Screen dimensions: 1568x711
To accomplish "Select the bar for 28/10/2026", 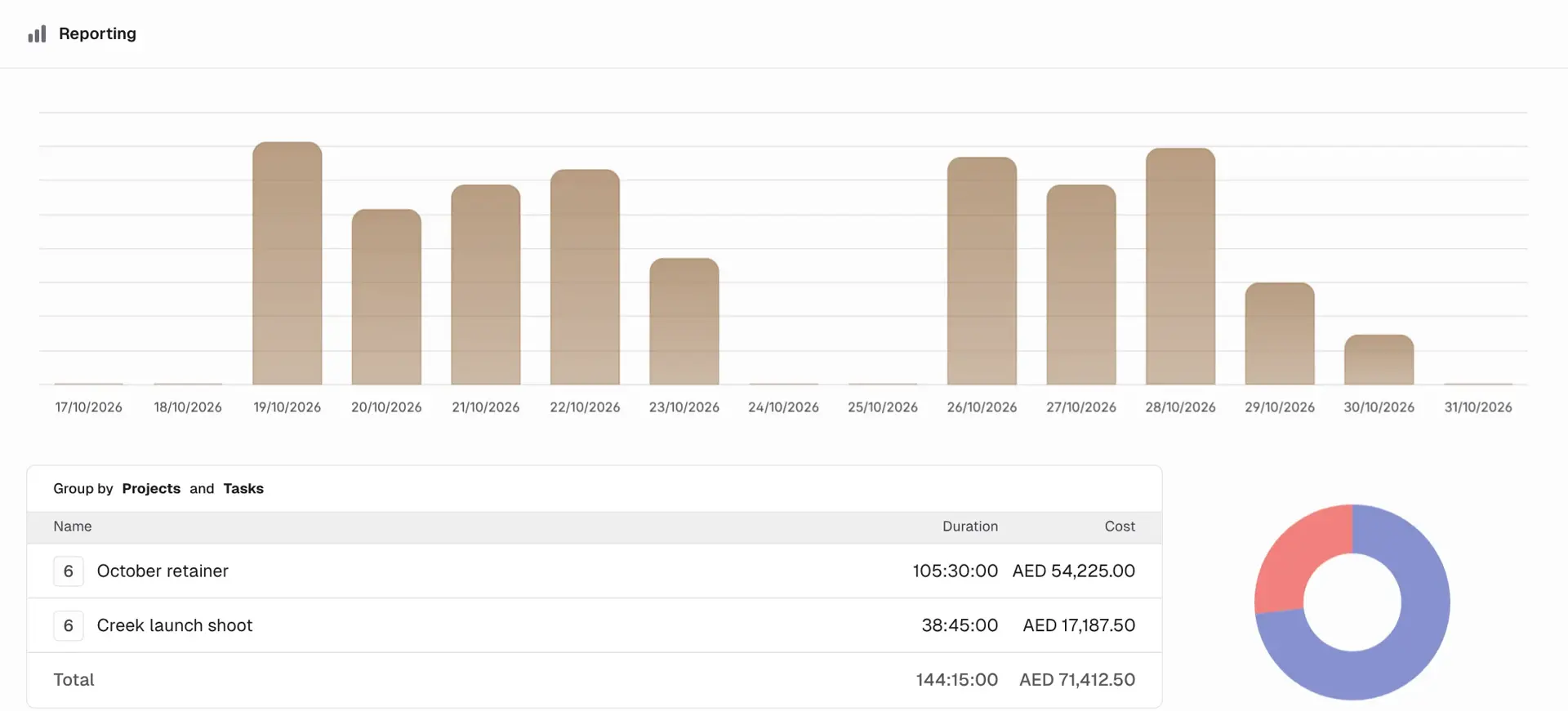I will (x=1180, y=266).
